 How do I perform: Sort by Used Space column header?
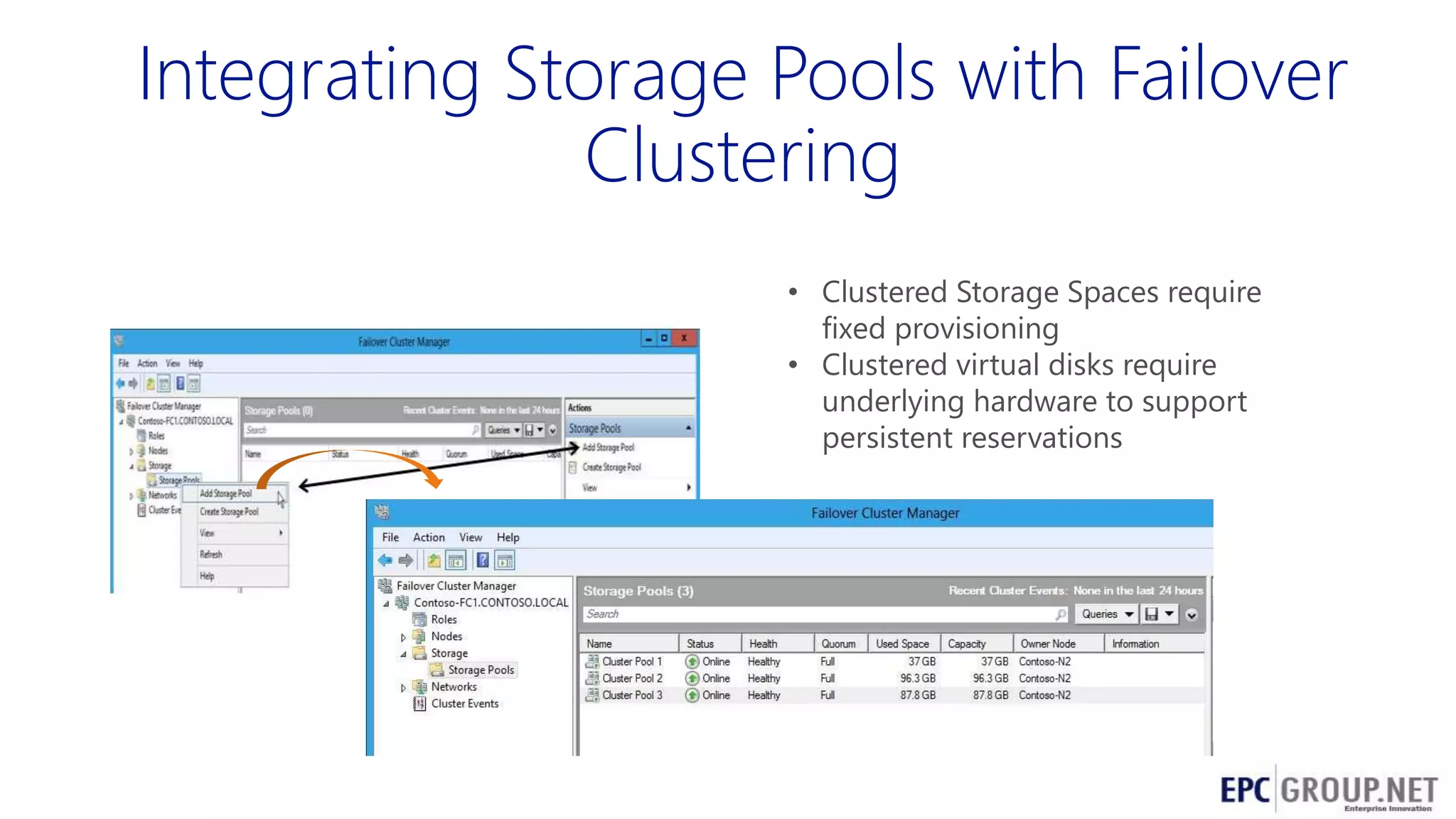tap(903, 643)
